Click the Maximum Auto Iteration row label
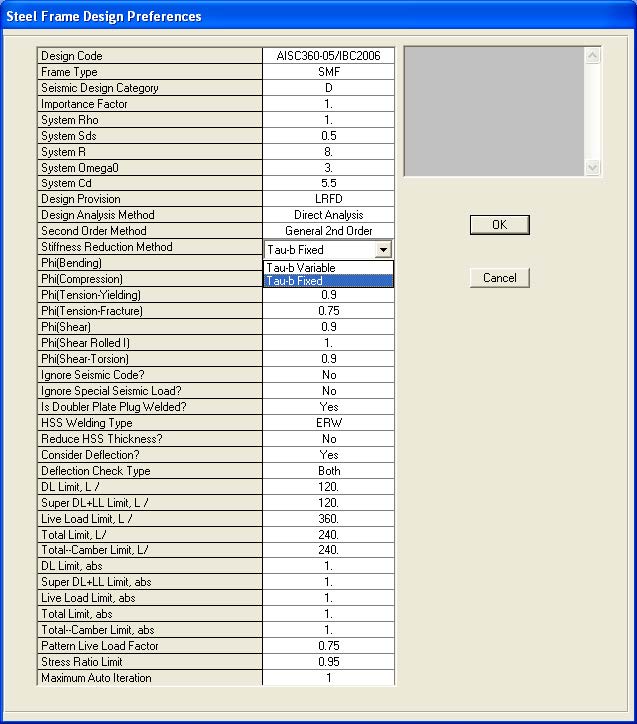 point(150,678)
